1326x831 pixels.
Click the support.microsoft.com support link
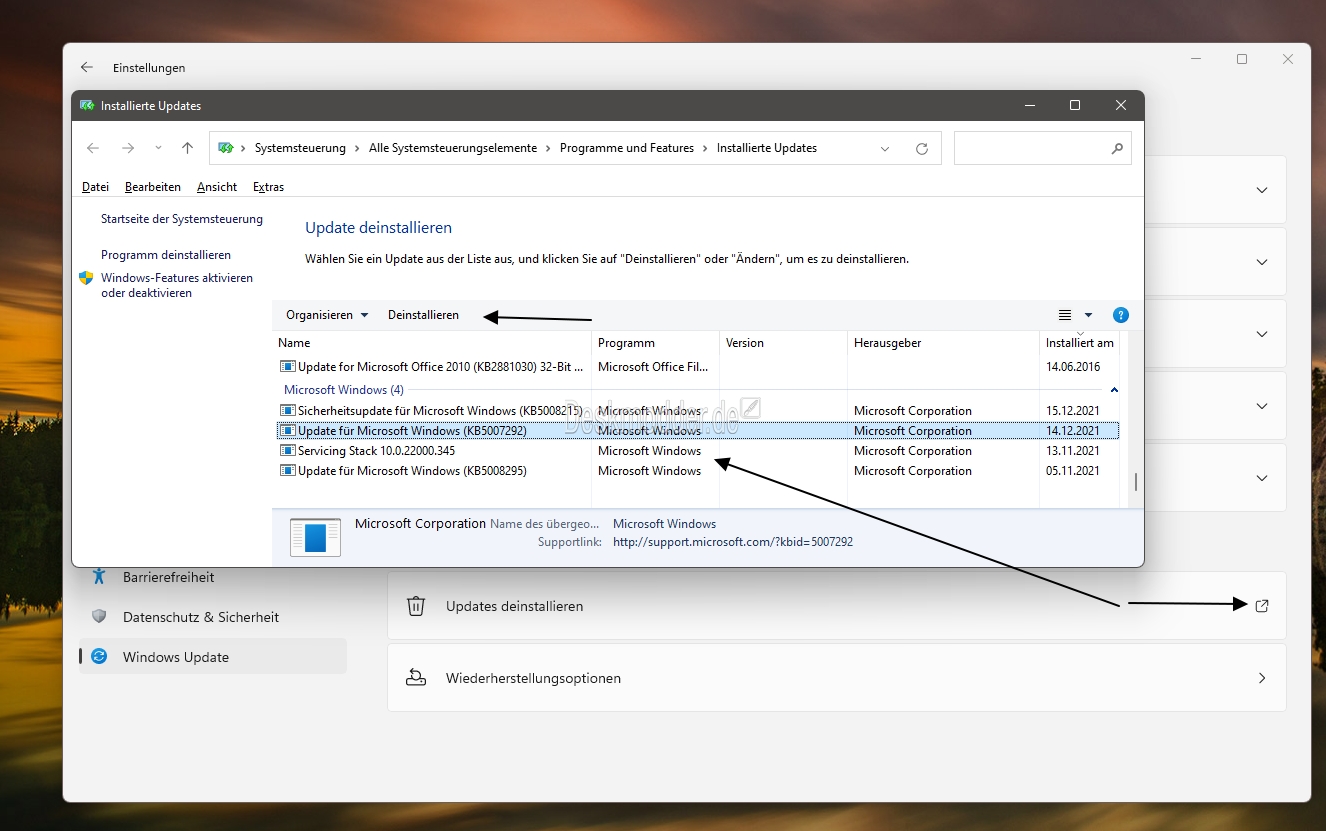(732, 542)
